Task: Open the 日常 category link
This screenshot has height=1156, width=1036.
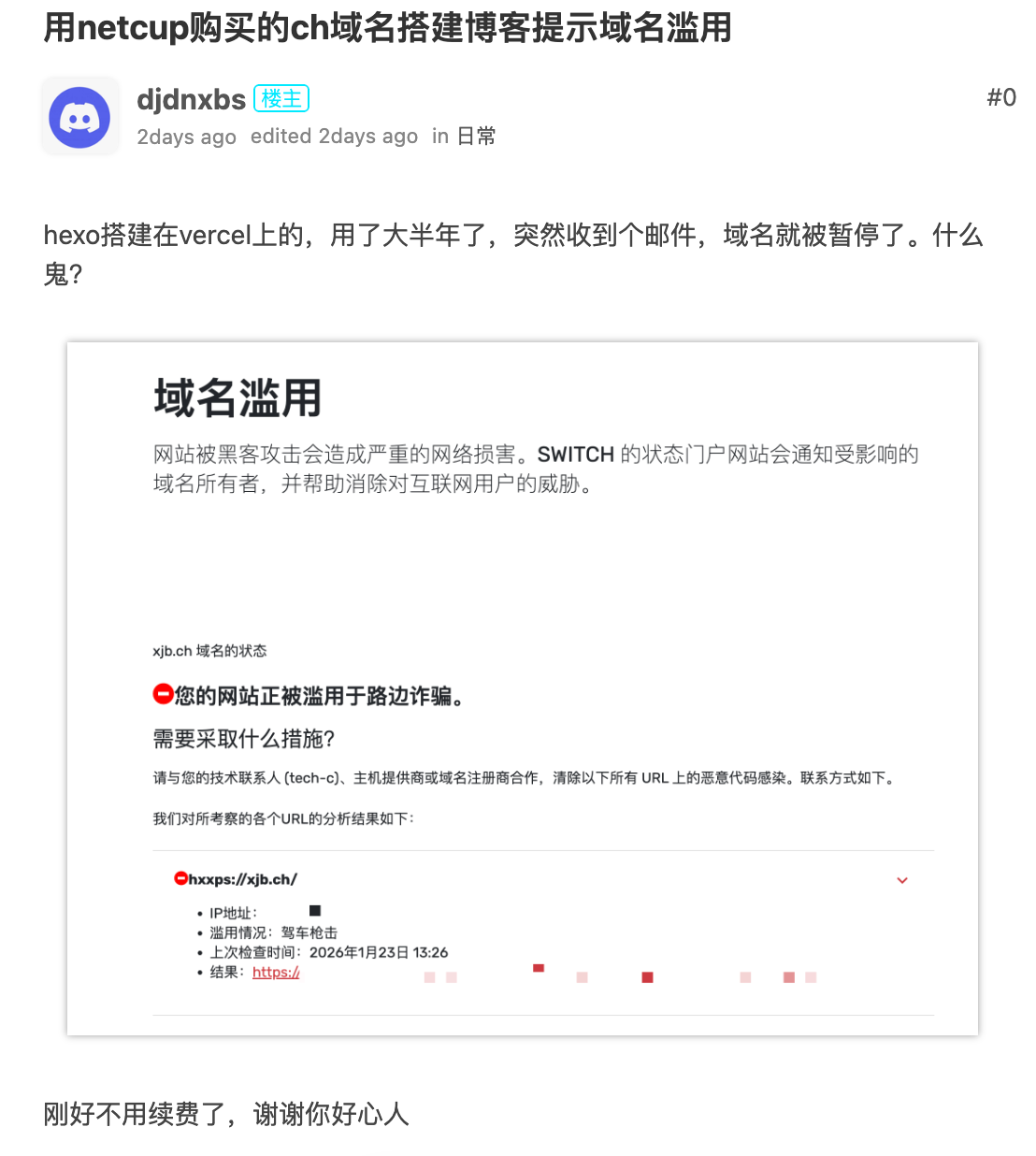Action: point(476,137)
